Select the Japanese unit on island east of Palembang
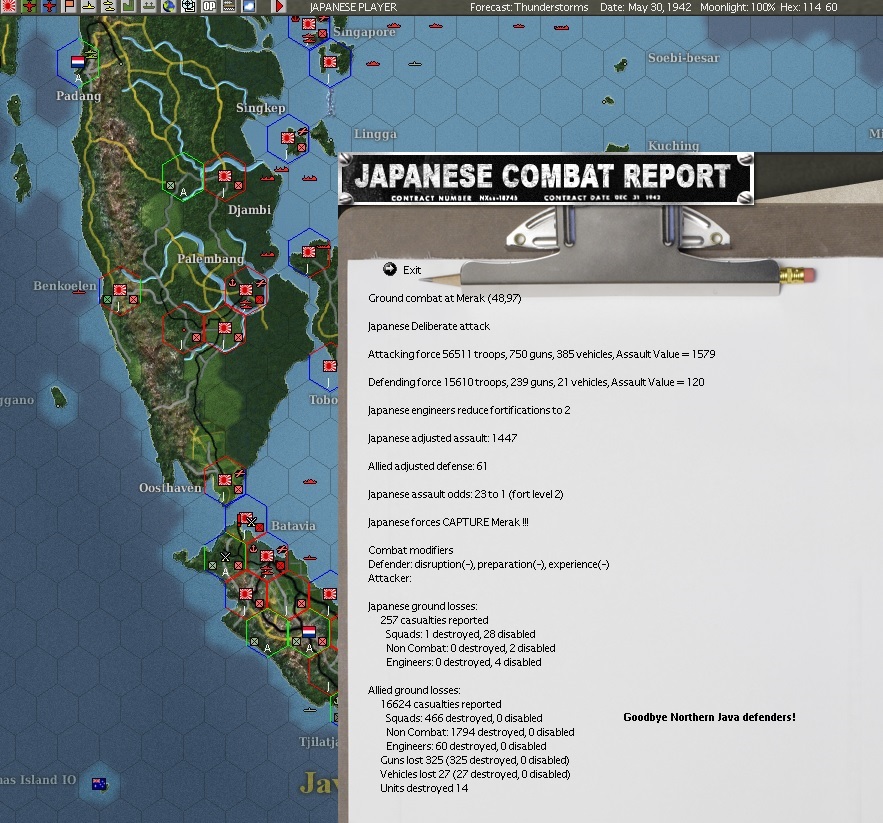This screenshot has width=883, height=823. click(309, 252)
